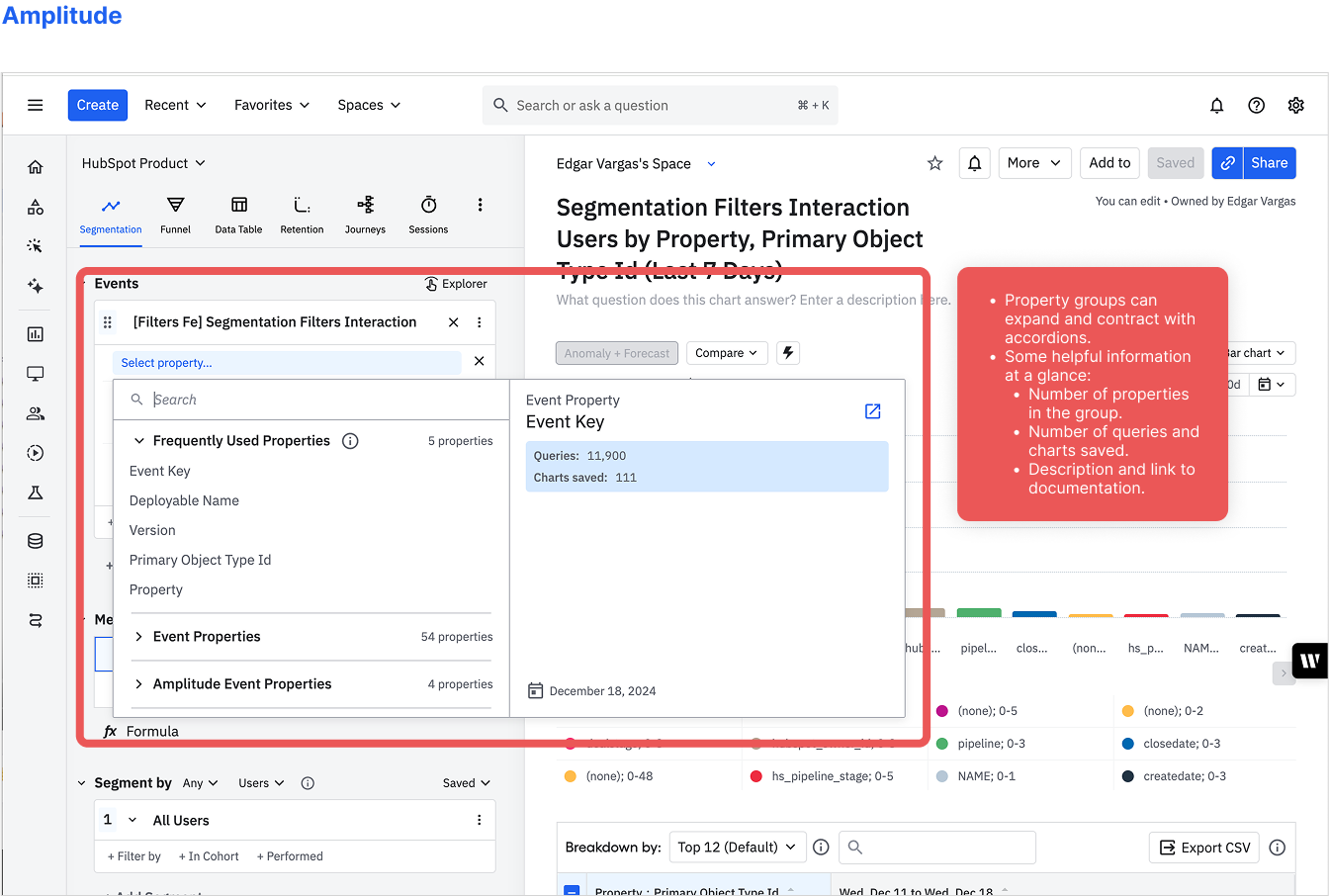Image resolution: width=1329 pixels, height=896 pixels.
Task: Open the date range calendar picker
Action: pos(1271,385)
